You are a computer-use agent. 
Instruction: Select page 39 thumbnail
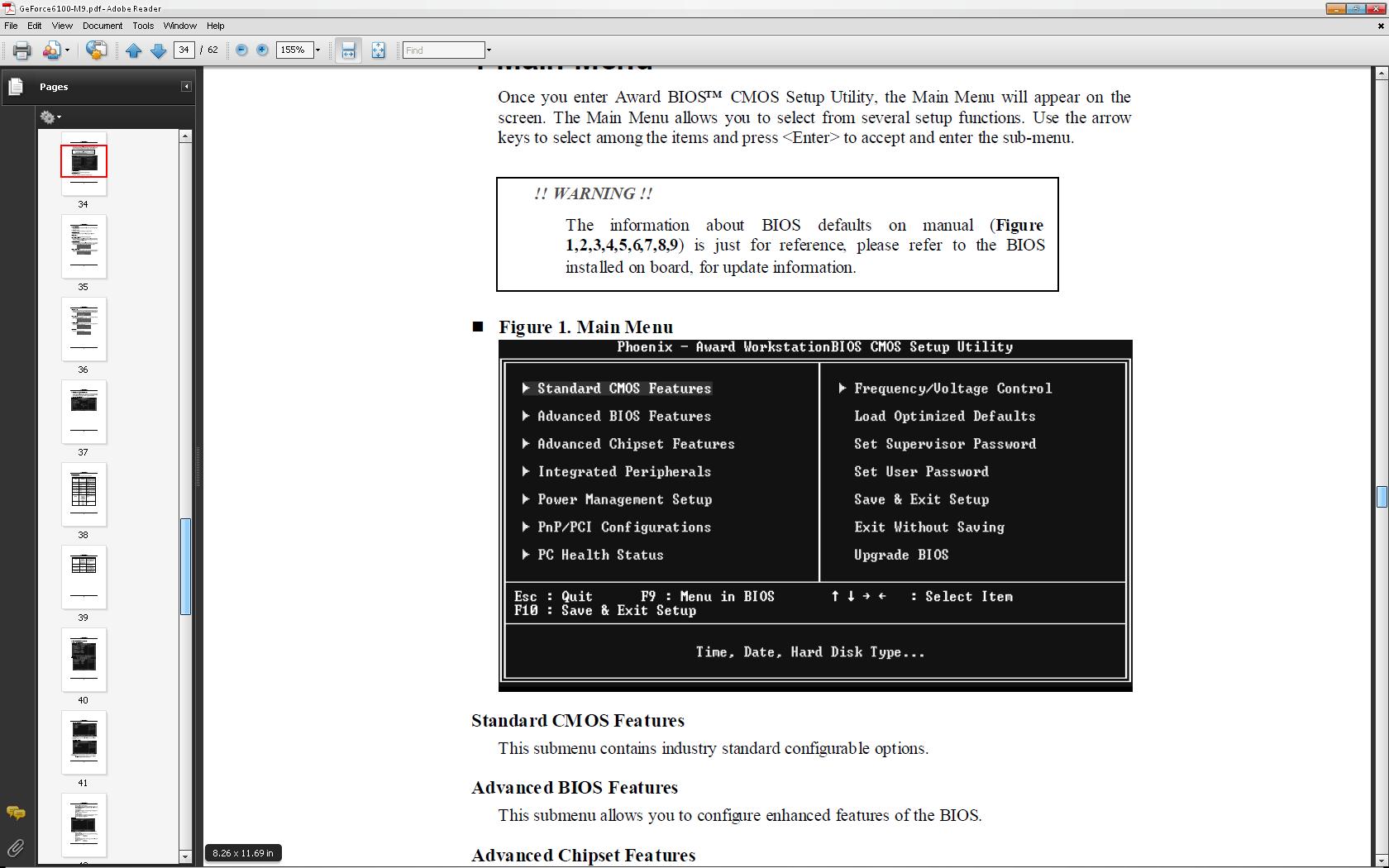pos(84,577)
